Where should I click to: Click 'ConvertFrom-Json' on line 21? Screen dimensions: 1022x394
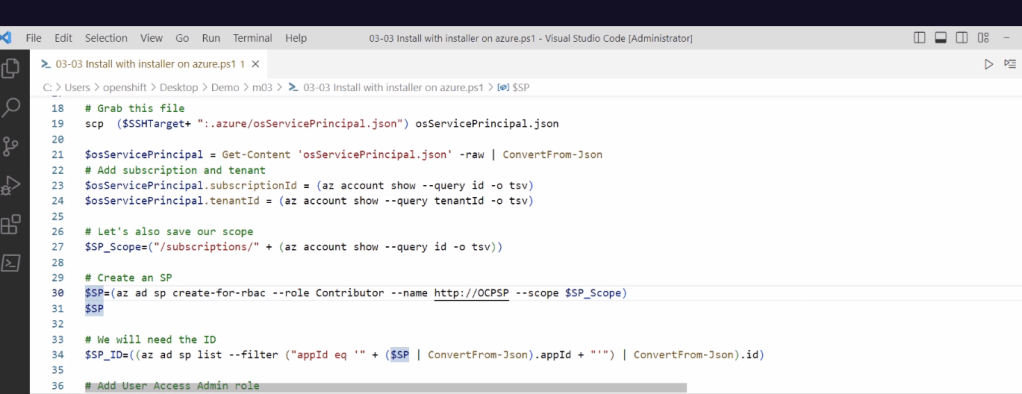[553, 155]
